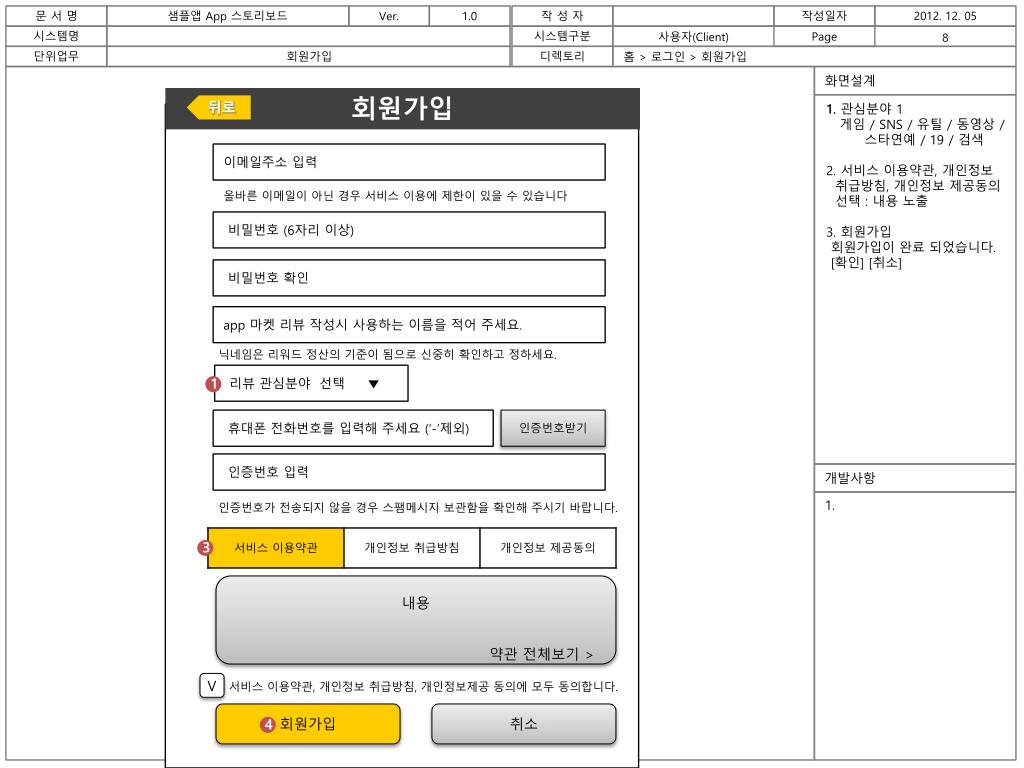Image resolution: width=1024 pixels, height=768 pixels.
Task: Click the 회원가입이 완료 되었습니다 note text
Action: pos(913,247)
